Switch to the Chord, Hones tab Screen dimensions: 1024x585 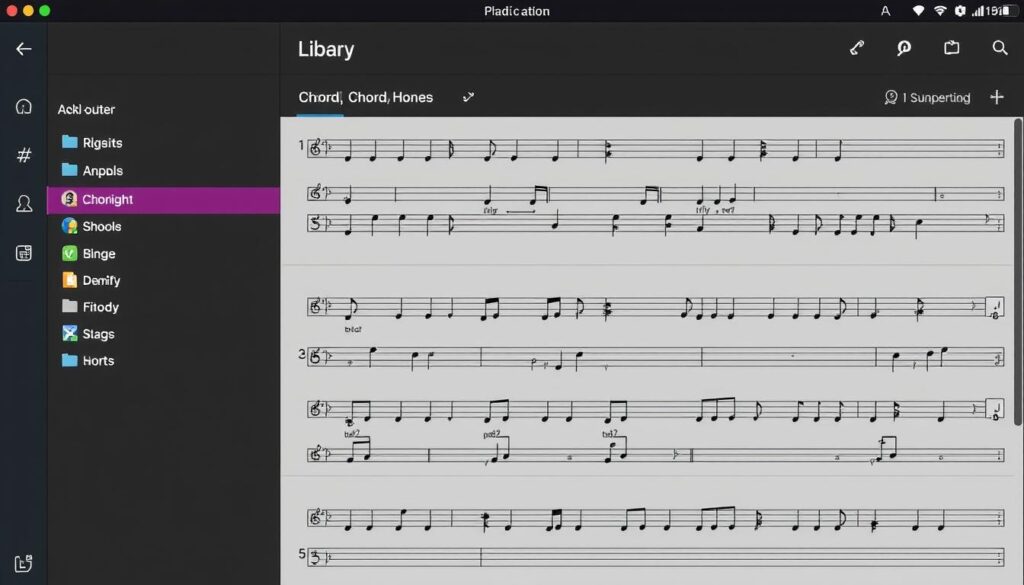[x=391, y=97]
